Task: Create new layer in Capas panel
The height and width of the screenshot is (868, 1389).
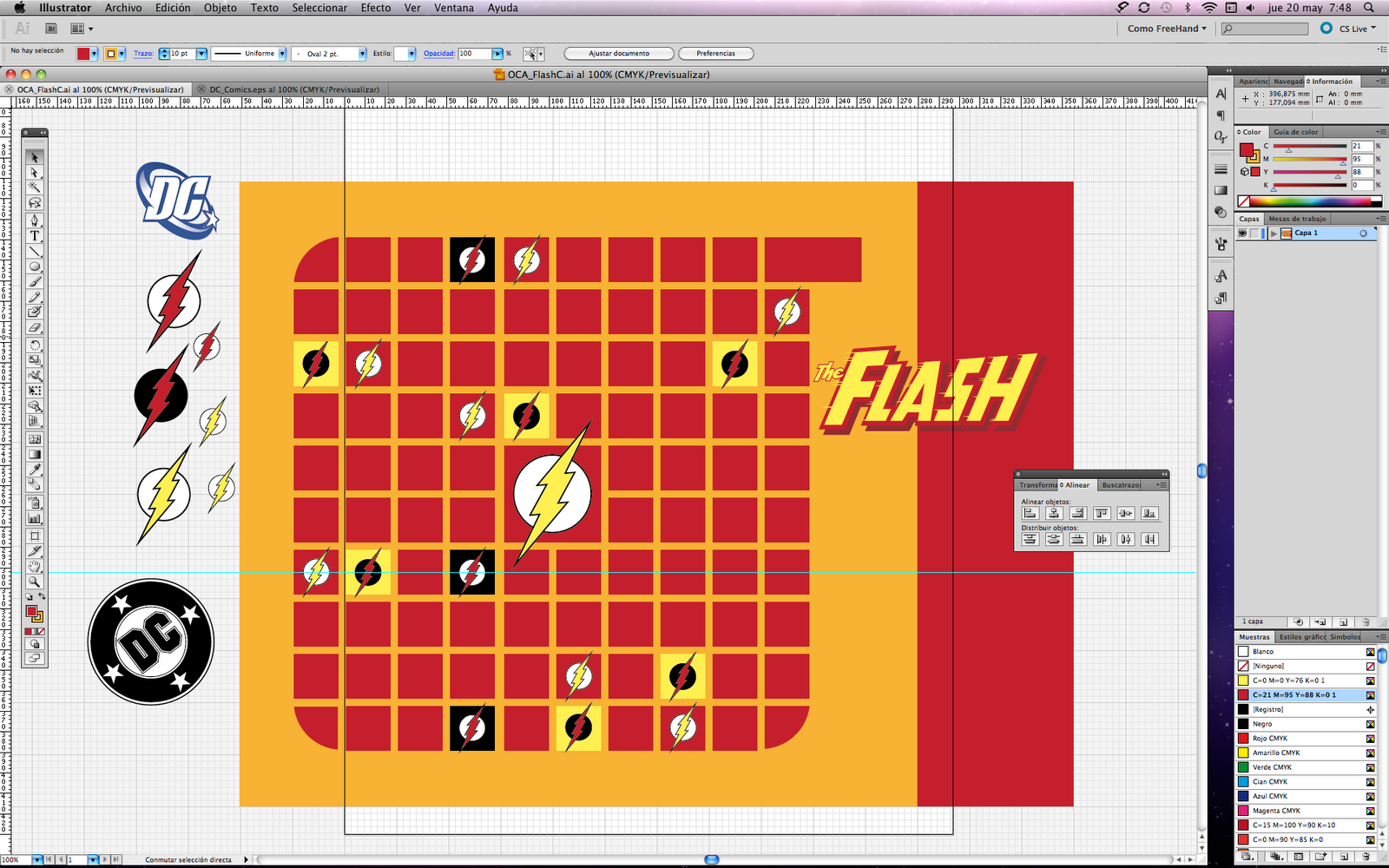Action: click(1343, 622)
